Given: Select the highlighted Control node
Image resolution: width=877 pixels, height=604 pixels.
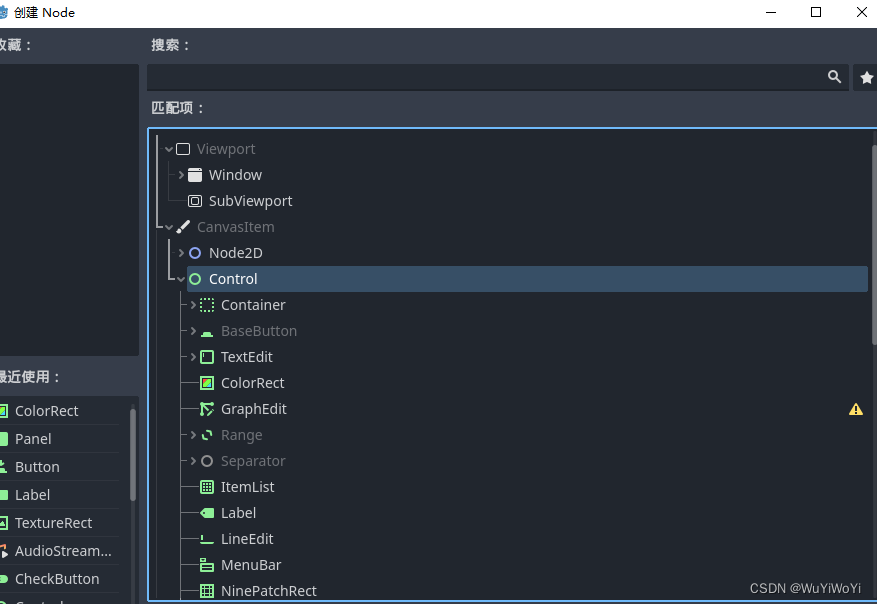Looking at the screenshot, I should (x=527, y=279).
